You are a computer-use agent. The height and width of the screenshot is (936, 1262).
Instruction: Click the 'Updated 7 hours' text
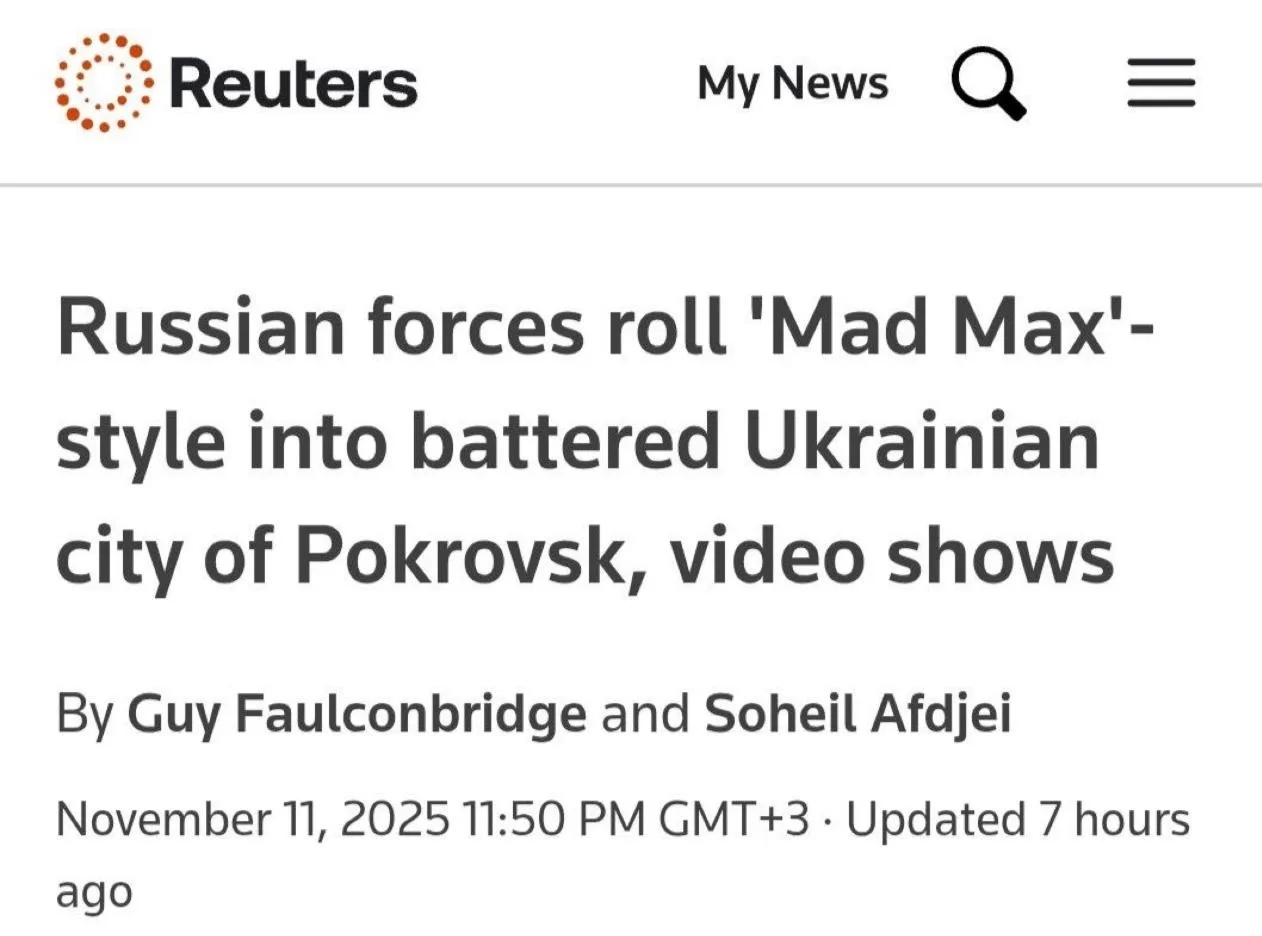[x=1018, y=820]
